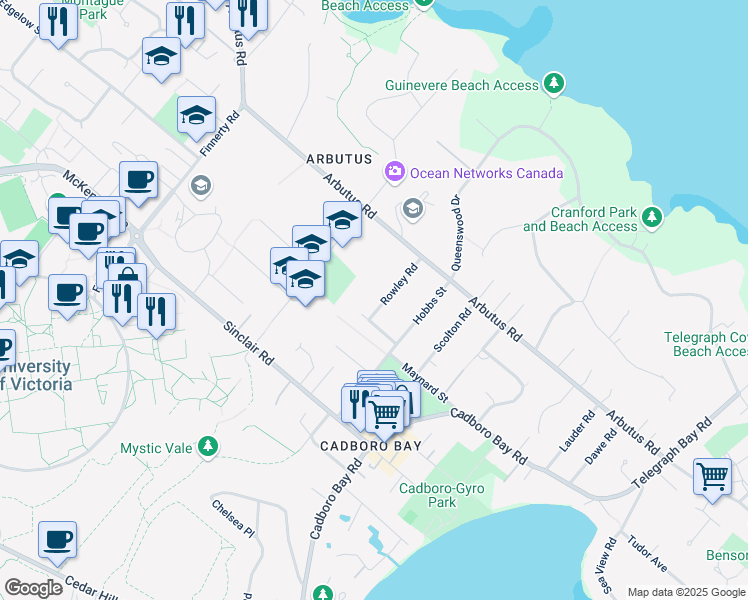748x600 pixels.
Task: Click the Mystic Vale park pin
Action: click(x=208, y=447)
